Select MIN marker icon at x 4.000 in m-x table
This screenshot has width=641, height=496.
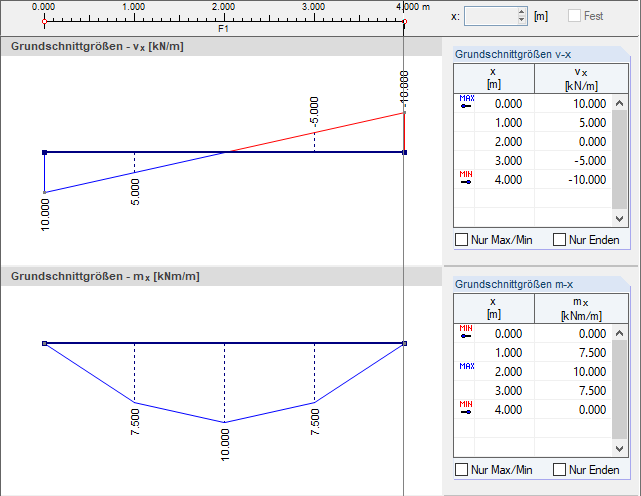coord(466,408)
